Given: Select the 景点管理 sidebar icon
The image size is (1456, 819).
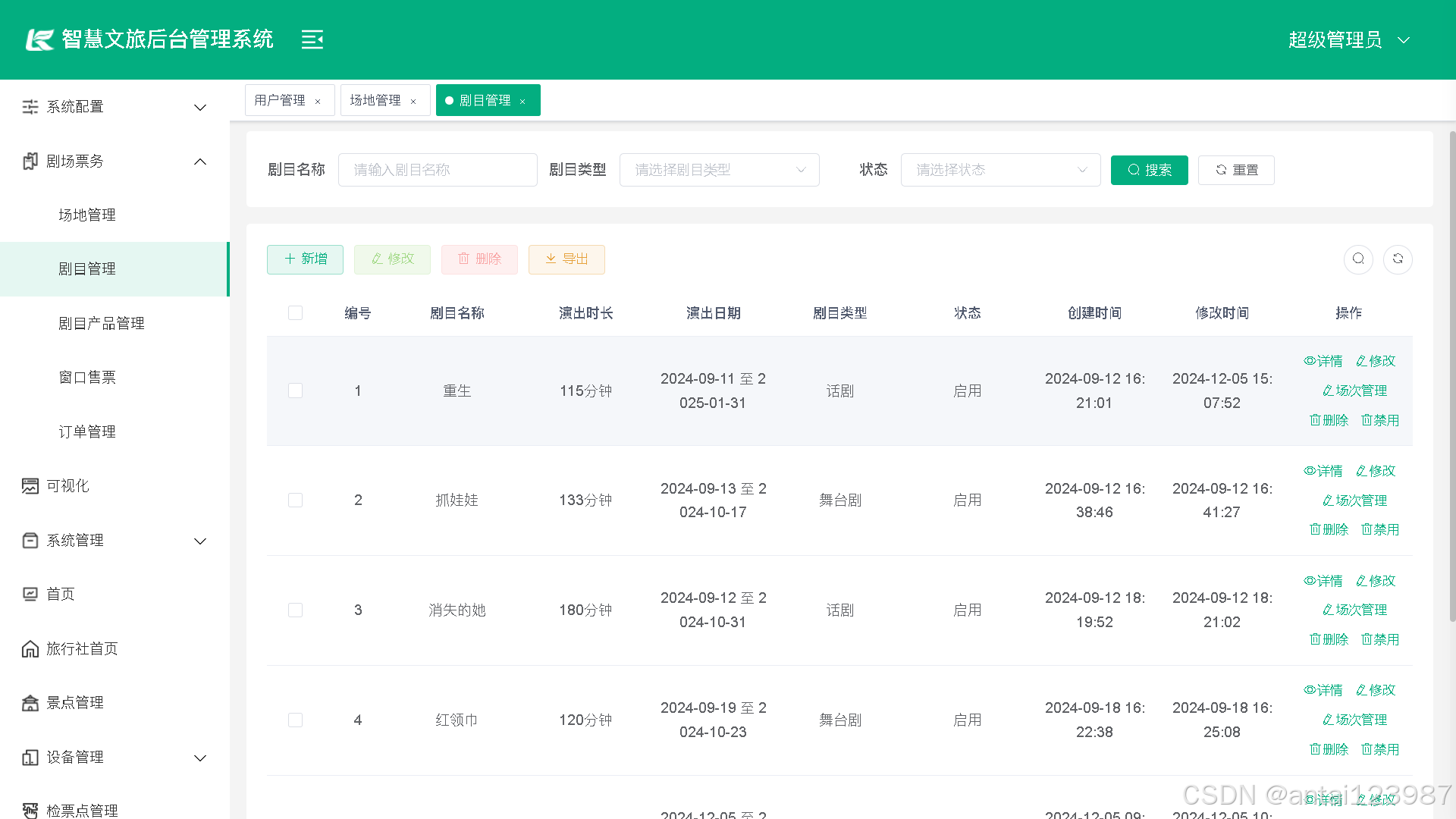Looking at the screenshot, I should coord(30,702).
